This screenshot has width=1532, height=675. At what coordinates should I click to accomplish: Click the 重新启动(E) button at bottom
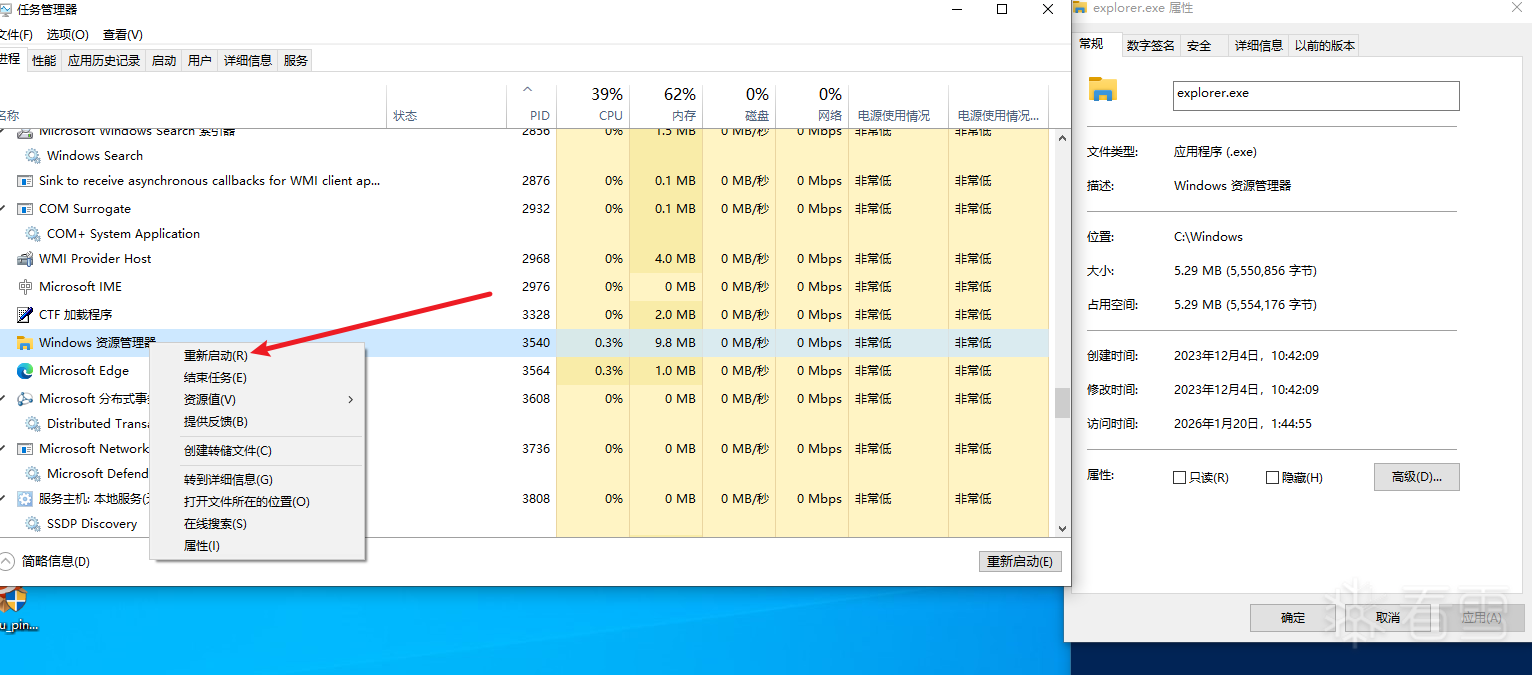click(1019, 562)
